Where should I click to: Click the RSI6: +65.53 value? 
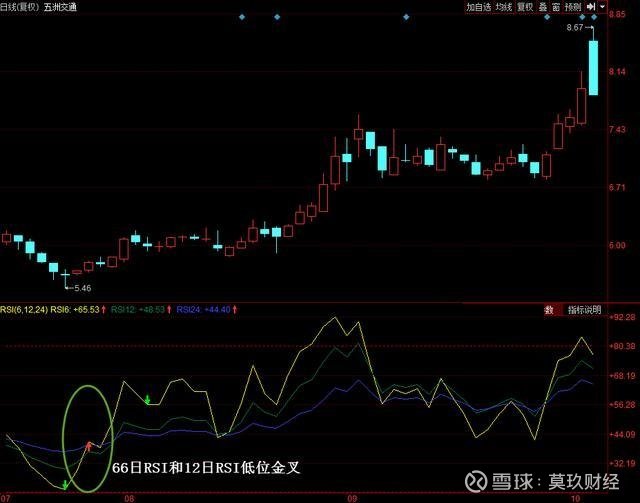point(75,309)
